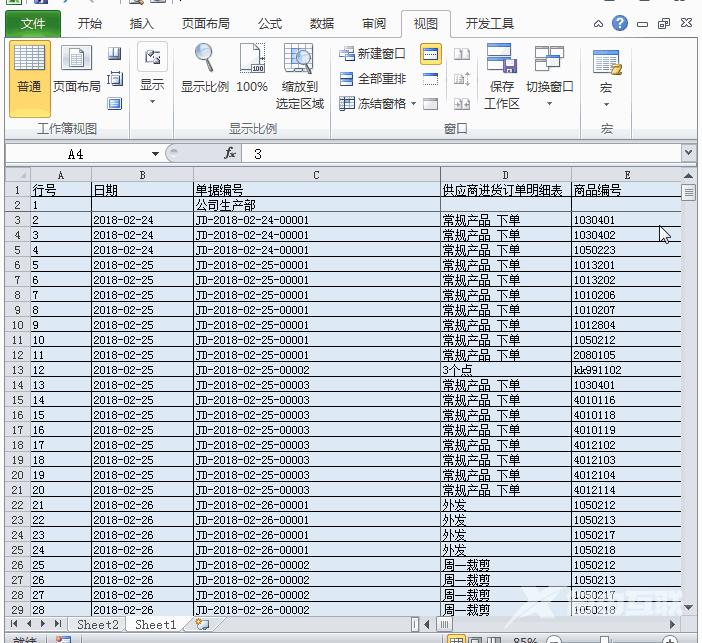Click 全部重排 arrange all
The height and width of the screenshot is (643, 702).
click(x=372, y=78)
